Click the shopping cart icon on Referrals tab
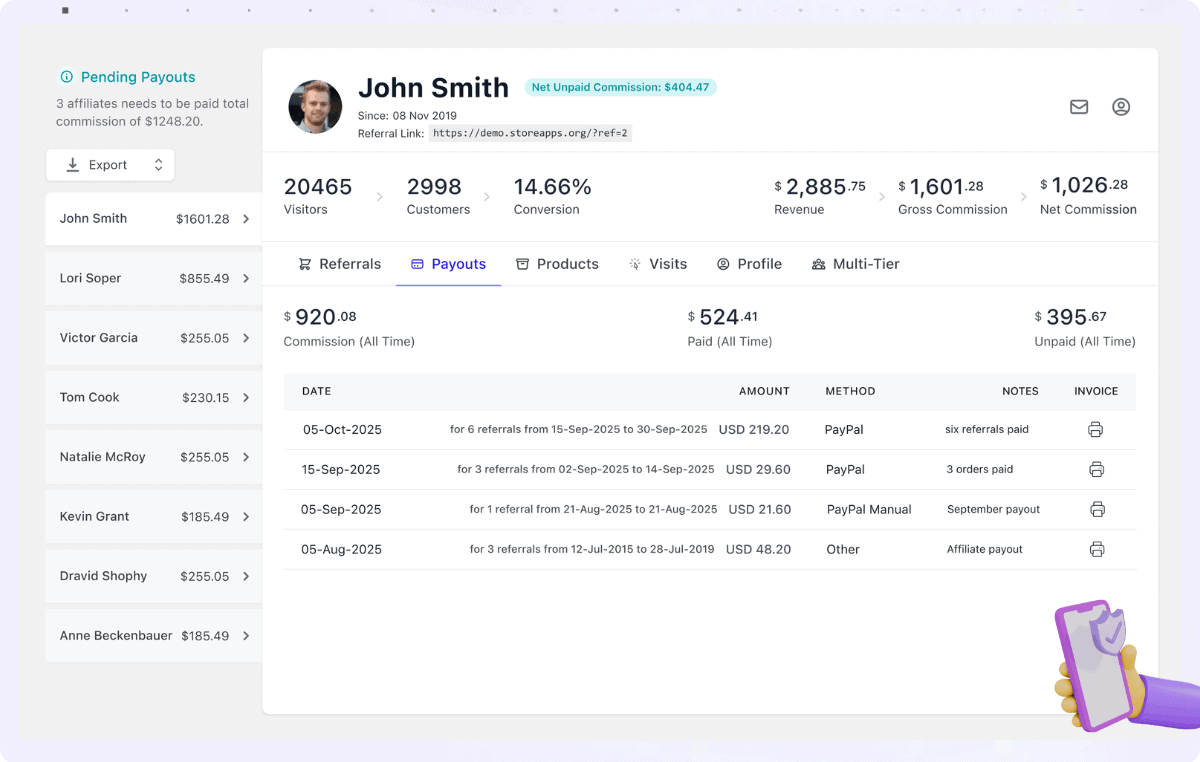The height and width of the screenshot is (762, 1200). coord(304,263)
